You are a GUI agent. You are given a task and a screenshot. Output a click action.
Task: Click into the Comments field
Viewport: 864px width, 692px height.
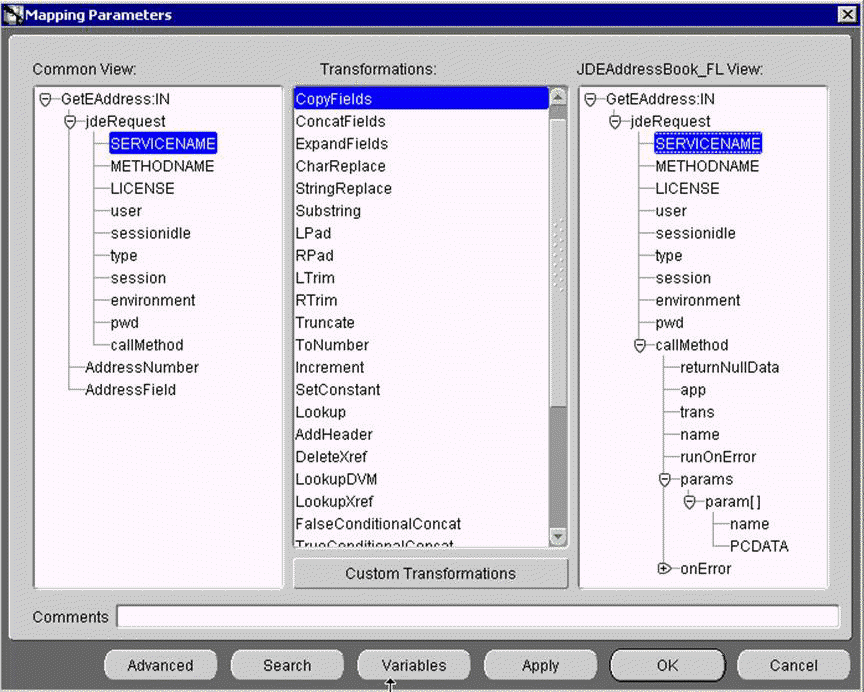[478, 617]
